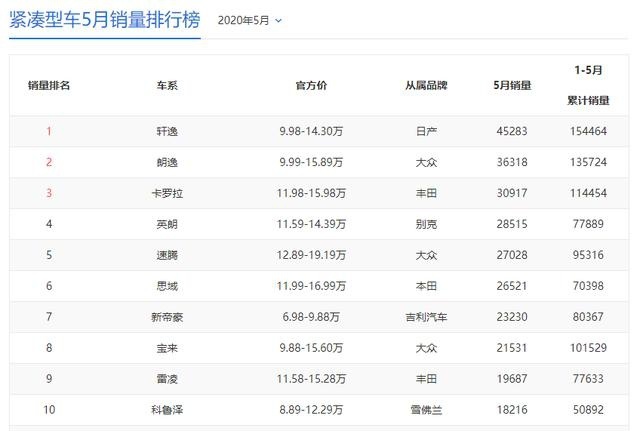Open the 卡罗拉 car series
640x431 pixels.
(167, 193)
